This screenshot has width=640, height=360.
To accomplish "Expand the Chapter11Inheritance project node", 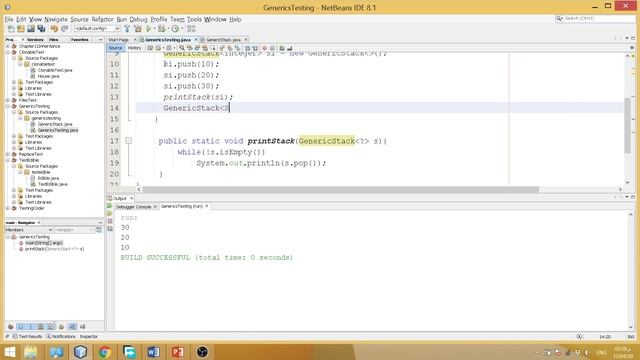I will tap(8, 47).
